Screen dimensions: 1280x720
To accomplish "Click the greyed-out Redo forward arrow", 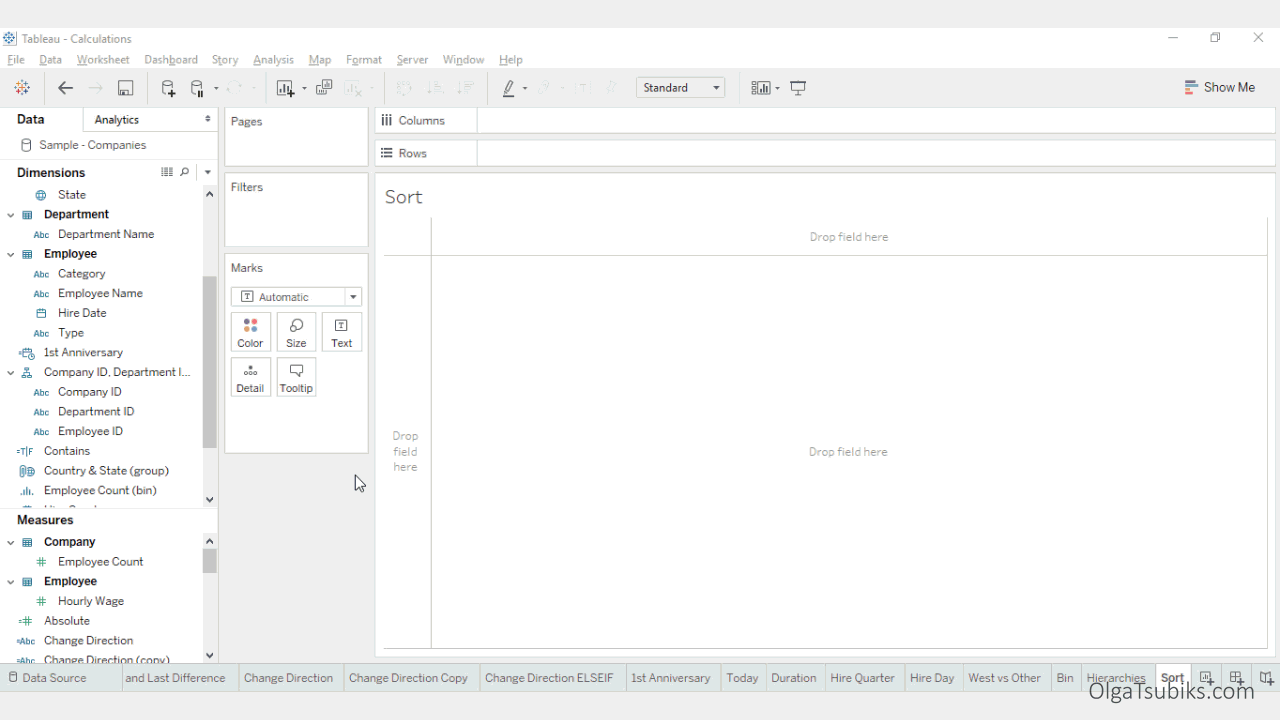I will (95, 88).
